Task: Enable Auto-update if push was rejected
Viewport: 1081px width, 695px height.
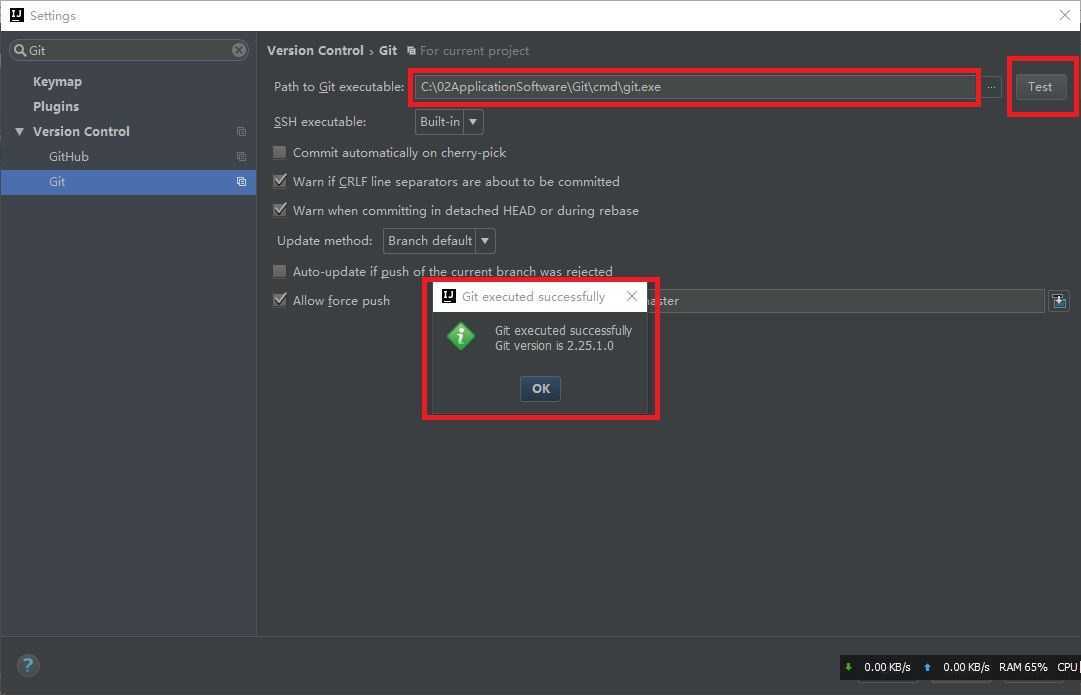Action: (279, 271)
